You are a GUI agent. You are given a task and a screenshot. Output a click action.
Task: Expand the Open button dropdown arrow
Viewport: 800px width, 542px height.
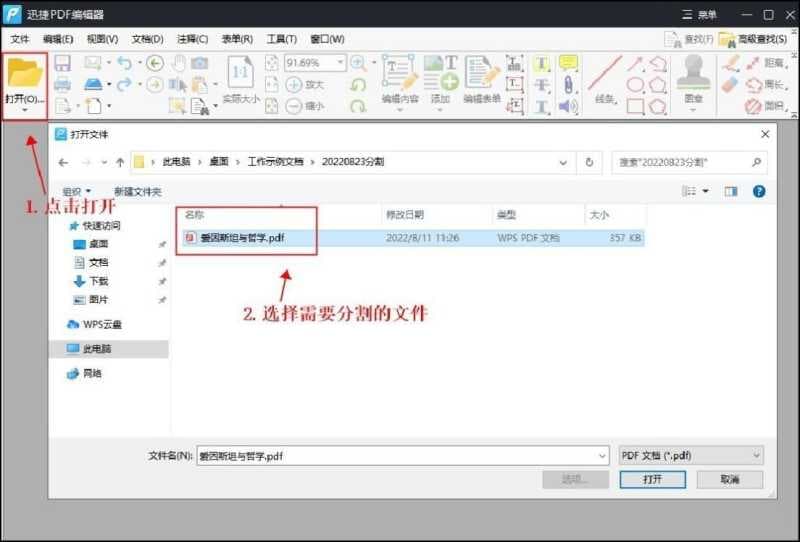pyautogui.click(x=24, y=110)
